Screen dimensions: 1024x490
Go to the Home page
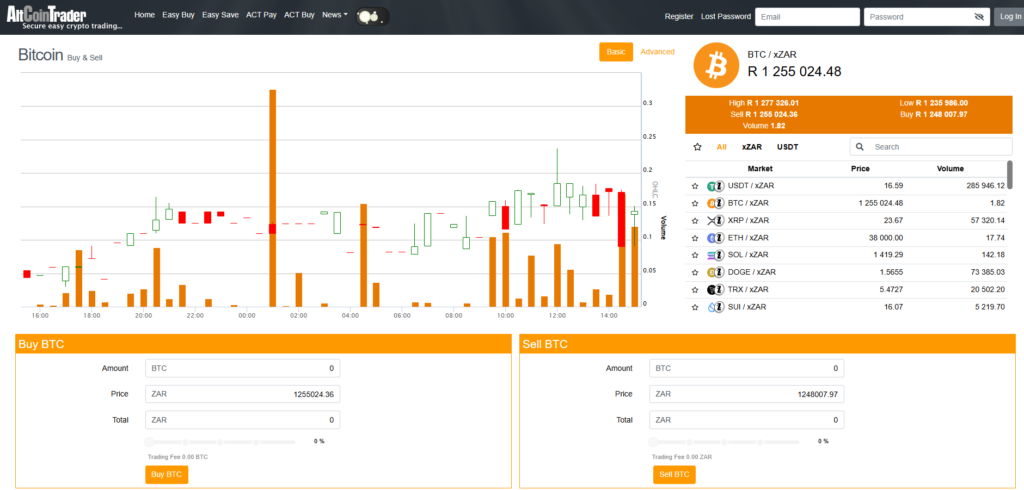click(144, 14)
